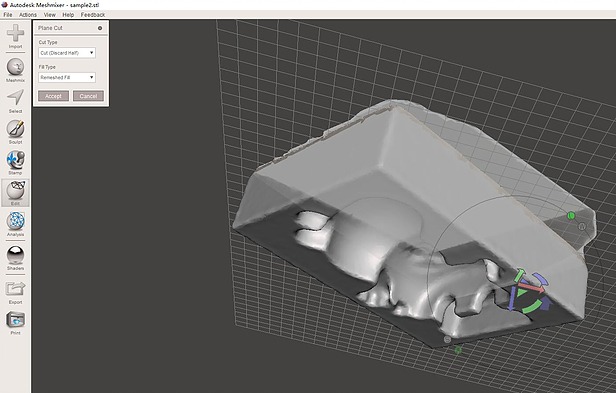Click the Export folder icon
616x393 pixels.
point(15,289)
